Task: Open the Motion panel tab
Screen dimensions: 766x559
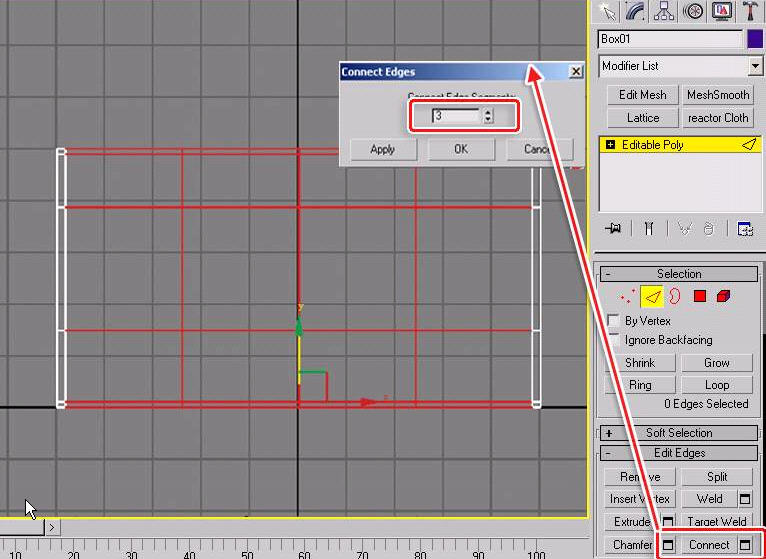Action: [x=692, y=11]
